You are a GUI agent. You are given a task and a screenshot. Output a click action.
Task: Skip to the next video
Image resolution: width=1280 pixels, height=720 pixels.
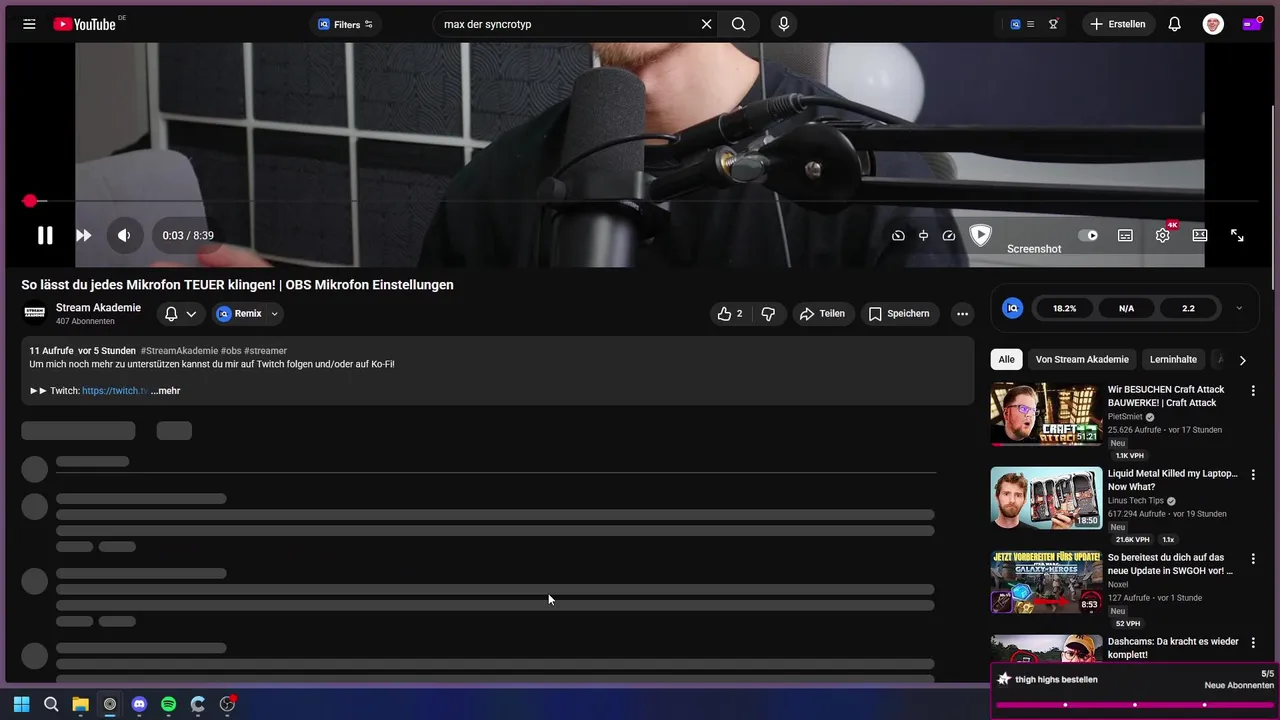click(84, 235)
